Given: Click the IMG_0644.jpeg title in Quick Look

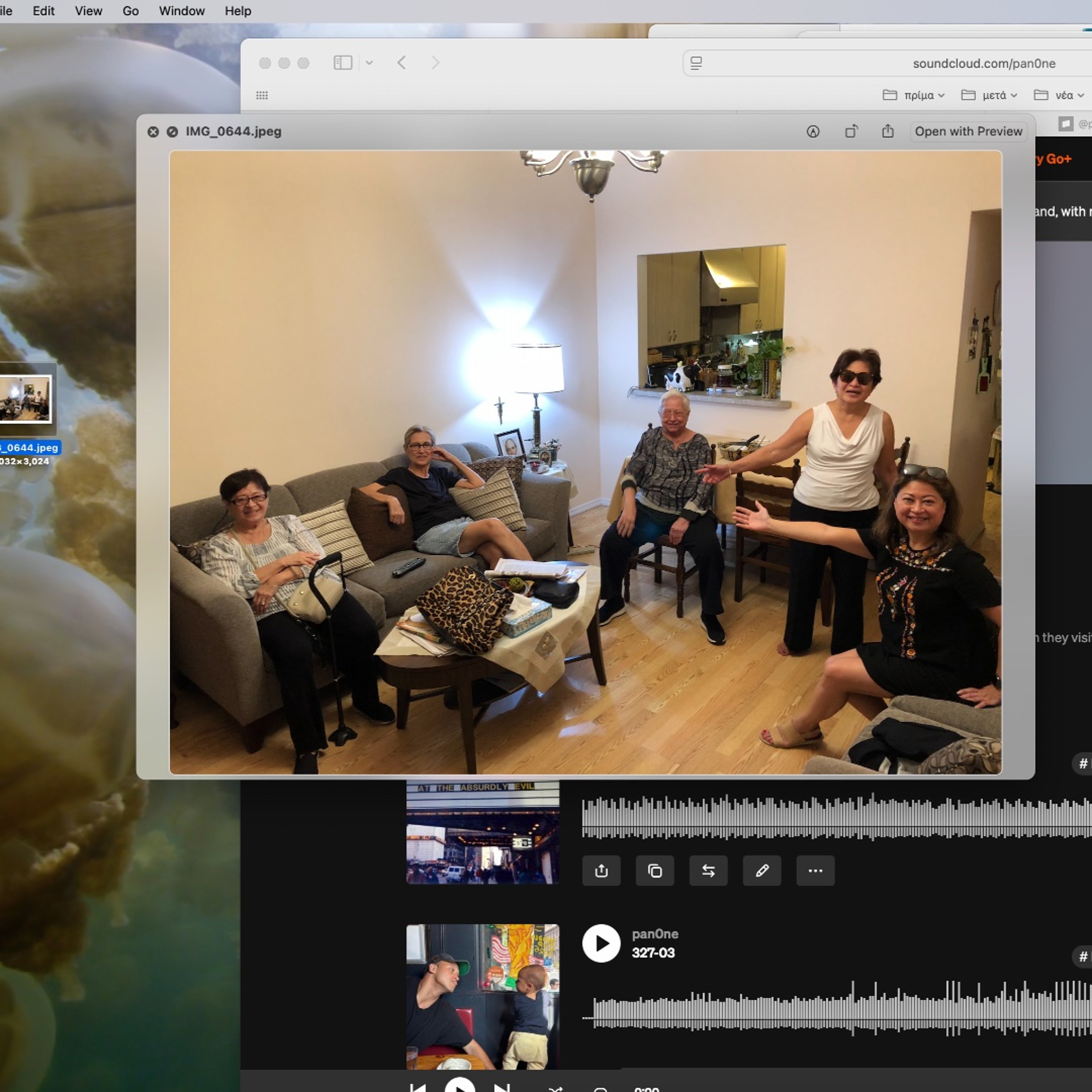Looking at the screenshot, I should [x=233, y=132].
